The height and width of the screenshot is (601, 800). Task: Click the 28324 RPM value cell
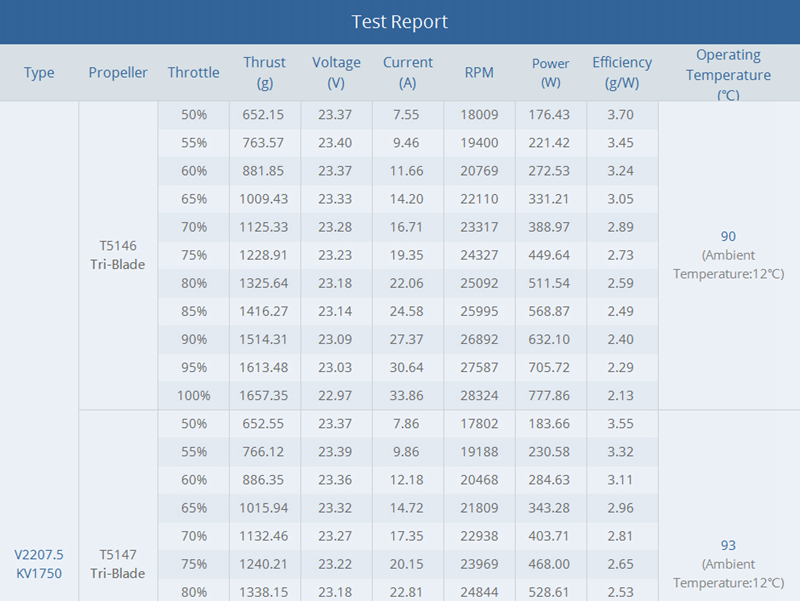(x=479, y=395)
